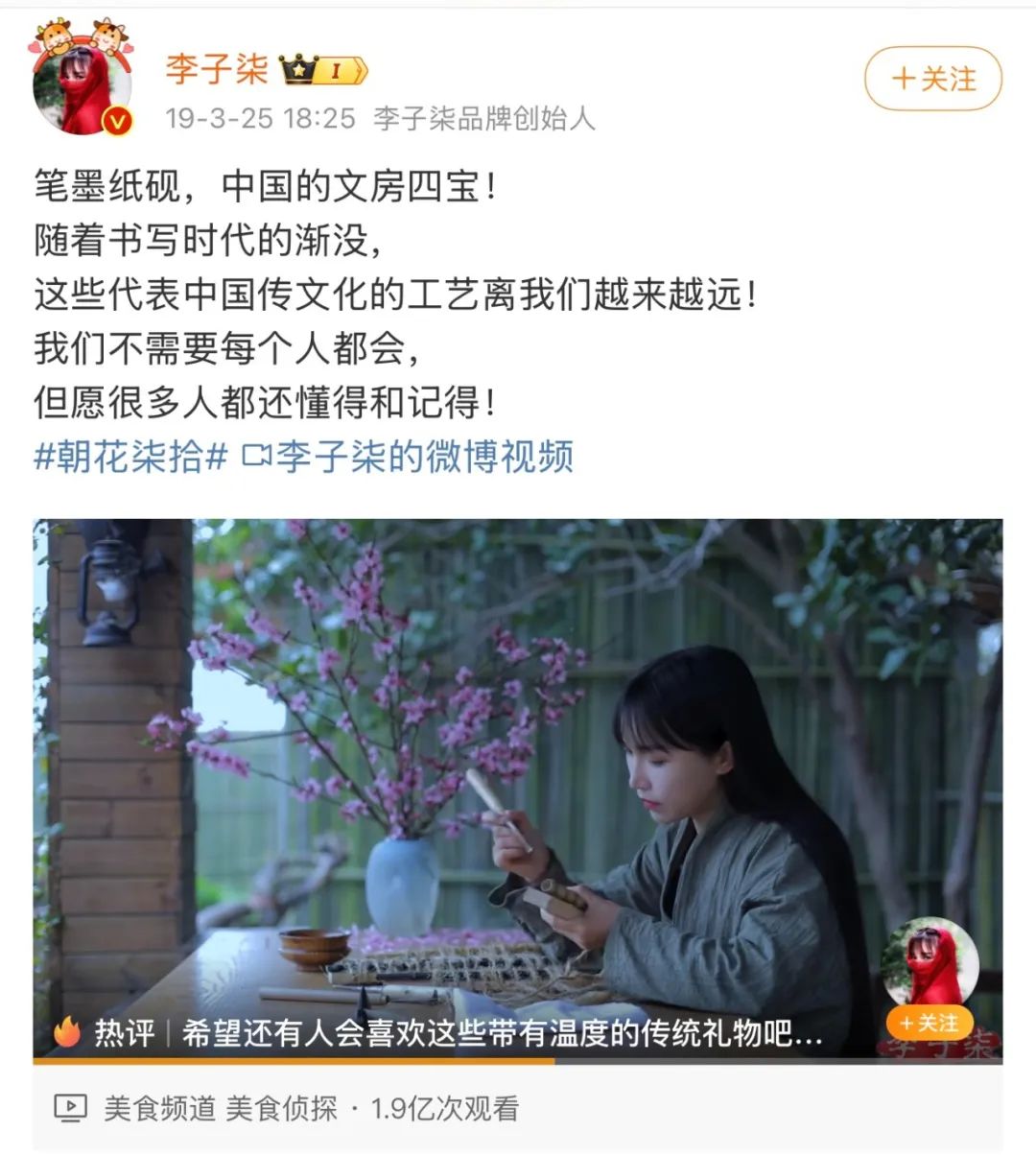Image resolution: width=1036 pixels, height=1156 pixels.
Task: Open the 李子柒 username link
Action: point(217,69)
